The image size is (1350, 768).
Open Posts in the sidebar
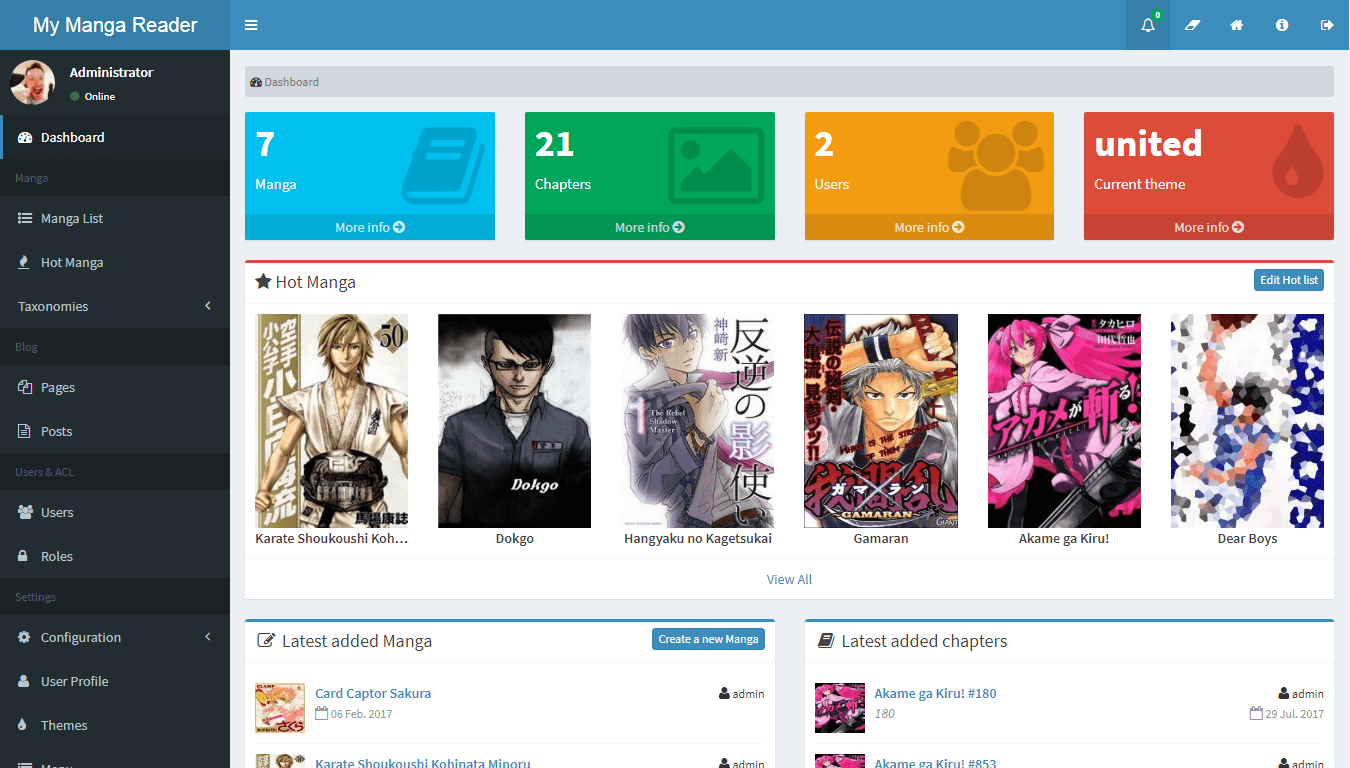tap(115, 431)
